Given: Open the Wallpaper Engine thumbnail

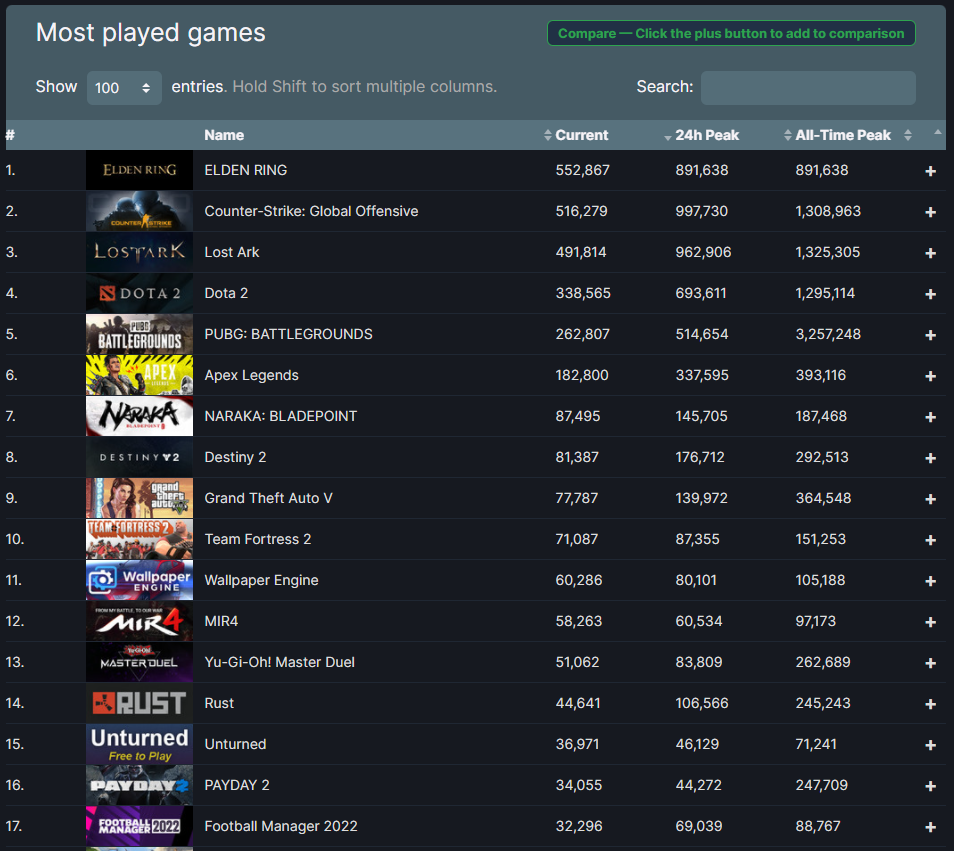Looking at the screenshot, I should [139, 580].
